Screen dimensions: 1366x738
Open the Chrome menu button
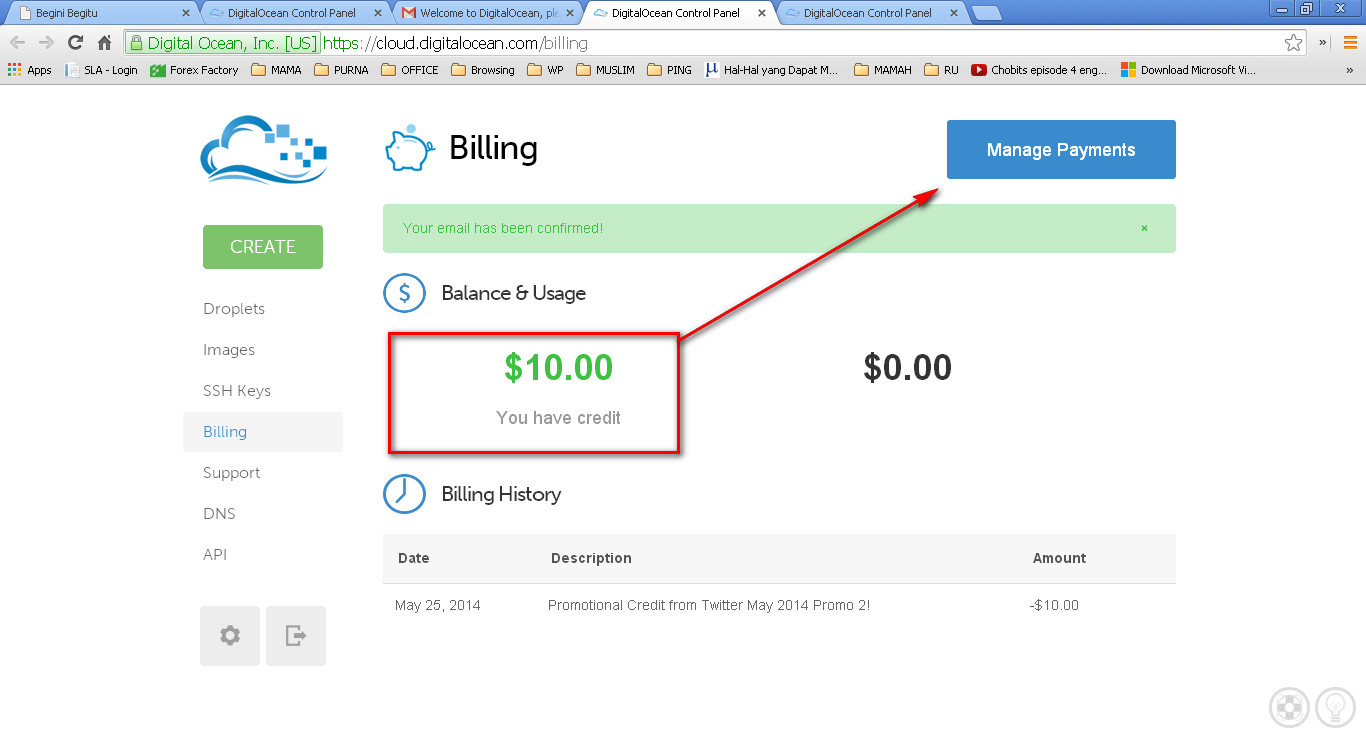point(1350,43)
